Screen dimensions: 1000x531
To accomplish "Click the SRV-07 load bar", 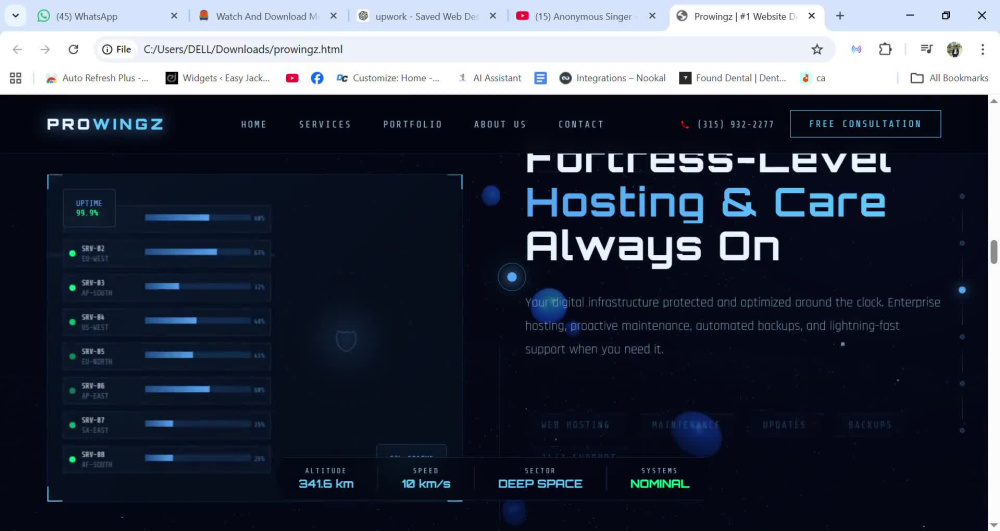I will (x=198, y=423).
